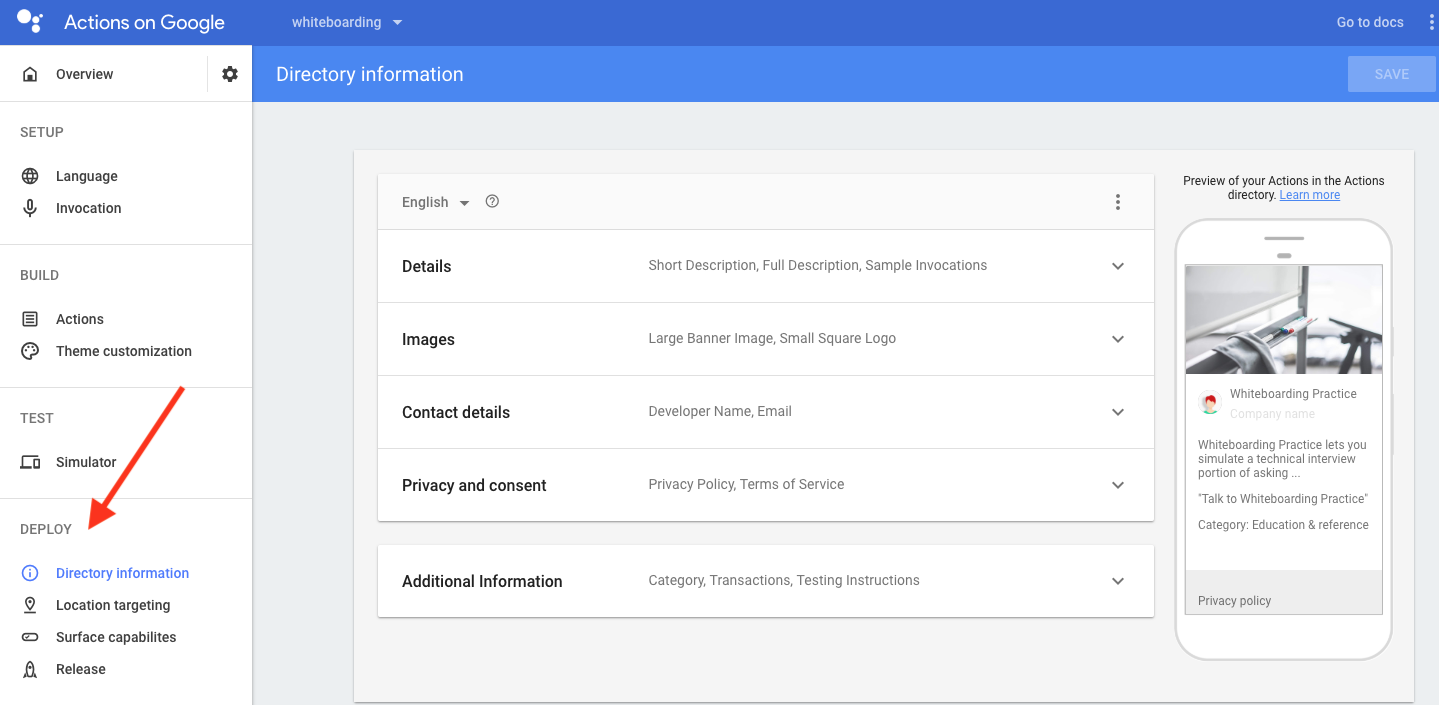Click "Privacy Policy, Terms of Service" text
This screenshot has width=1439, height=705.
pos(746,484)
